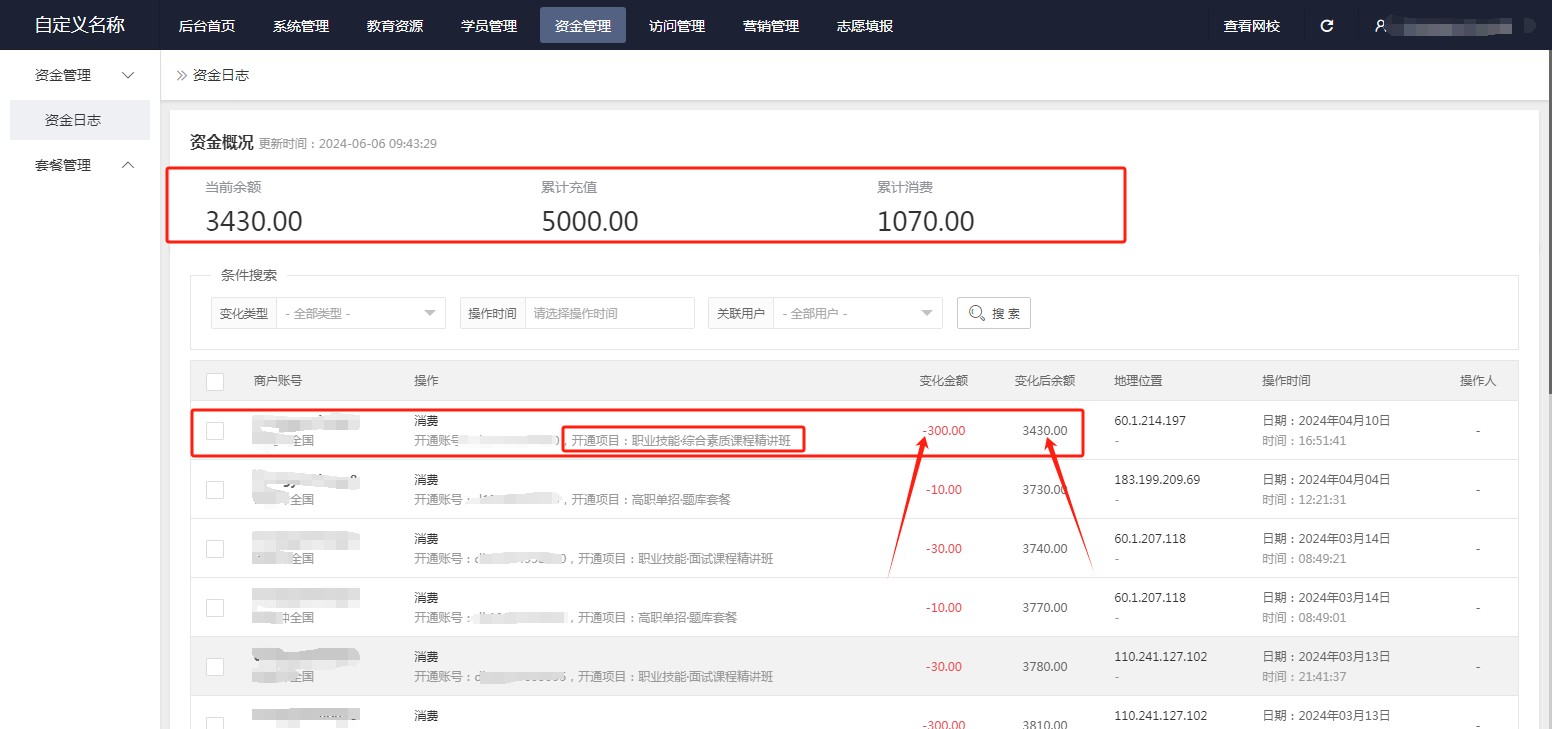1552x729 pixels.
Task: Click the 查看网校 link
Action: (x=1252, y=26)
